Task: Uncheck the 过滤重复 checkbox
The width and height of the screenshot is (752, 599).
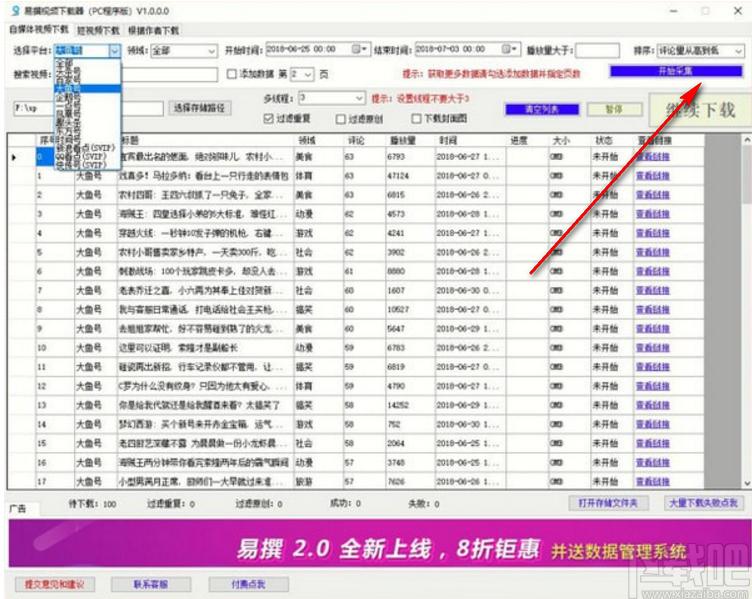Action: (269, 118)
